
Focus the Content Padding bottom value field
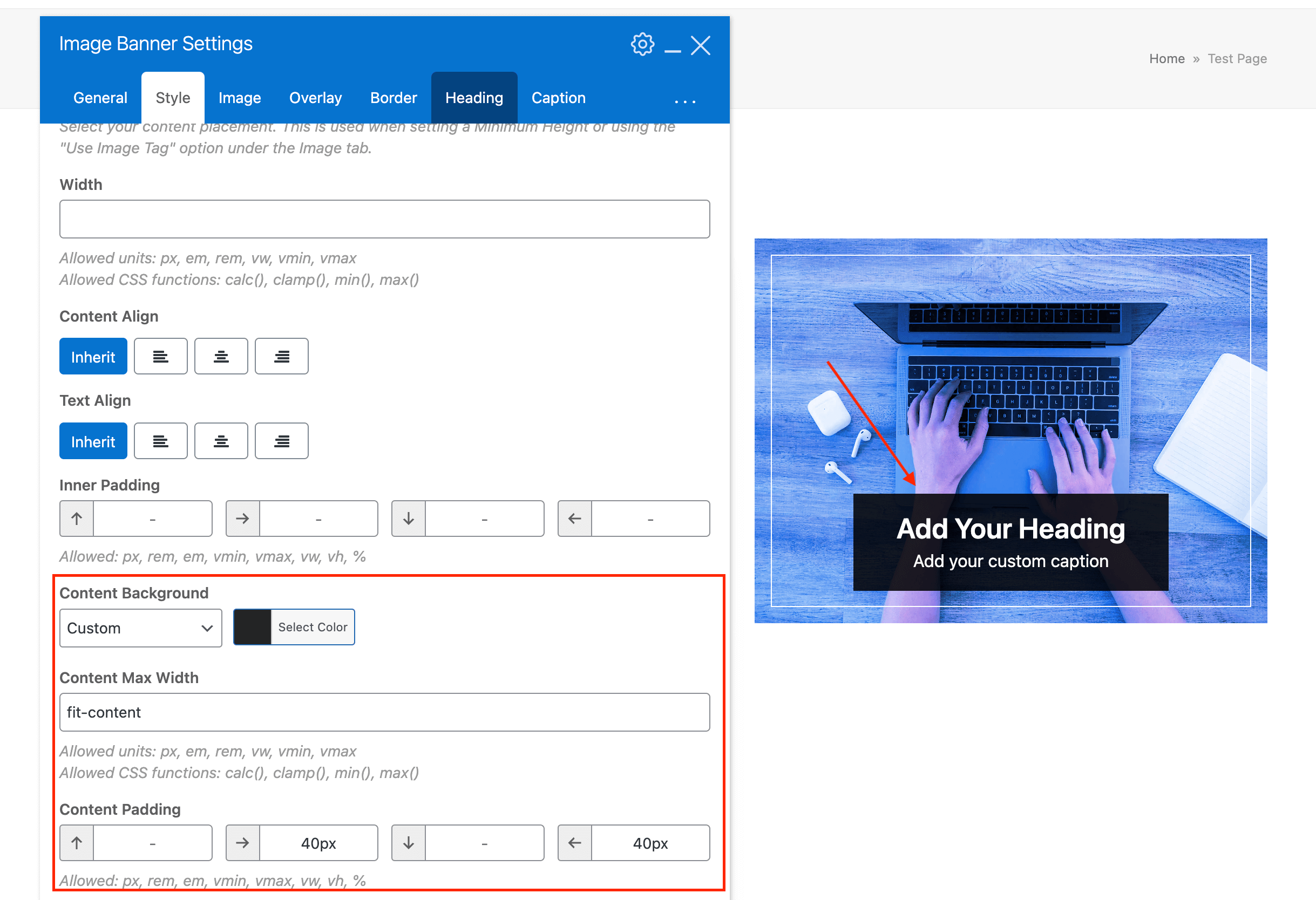click(485, 843)
